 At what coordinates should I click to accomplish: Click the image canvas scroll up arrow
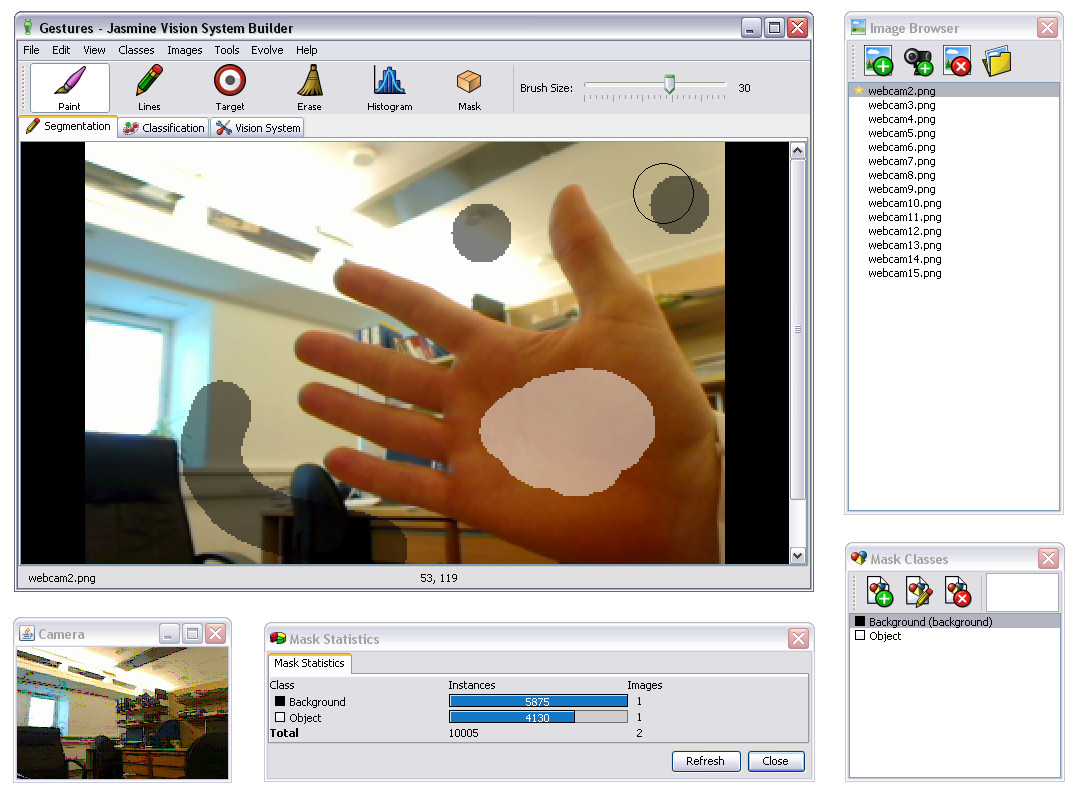pos(797,151)
